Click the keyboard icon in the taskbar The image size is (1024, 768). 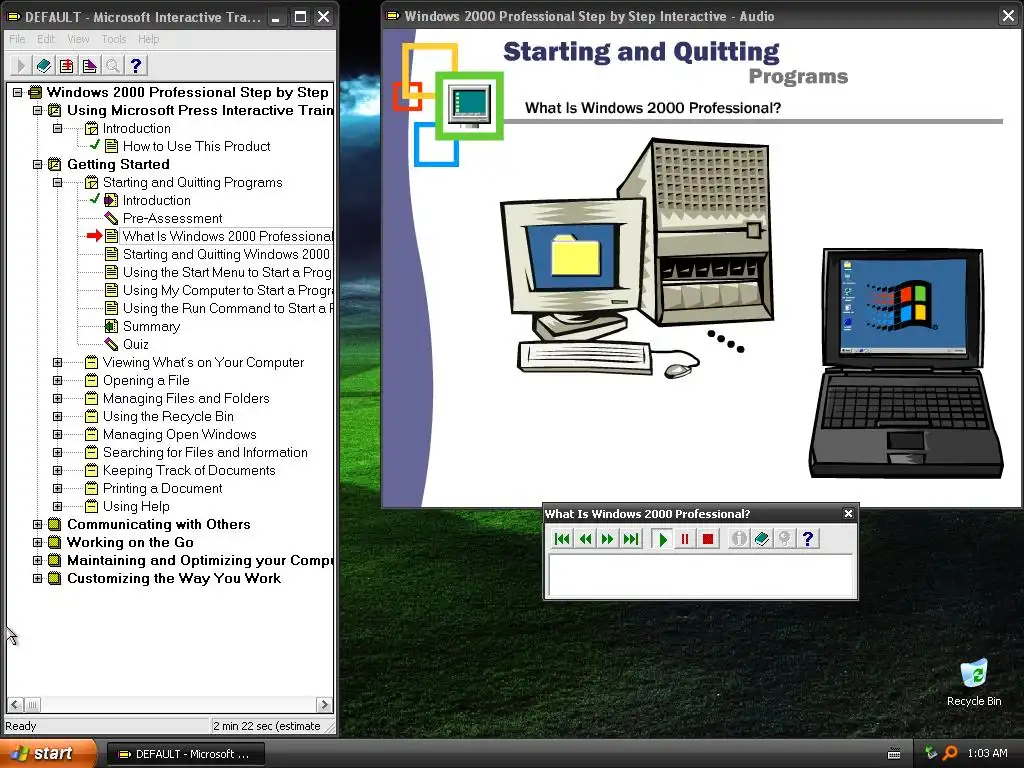click(894, 754)
